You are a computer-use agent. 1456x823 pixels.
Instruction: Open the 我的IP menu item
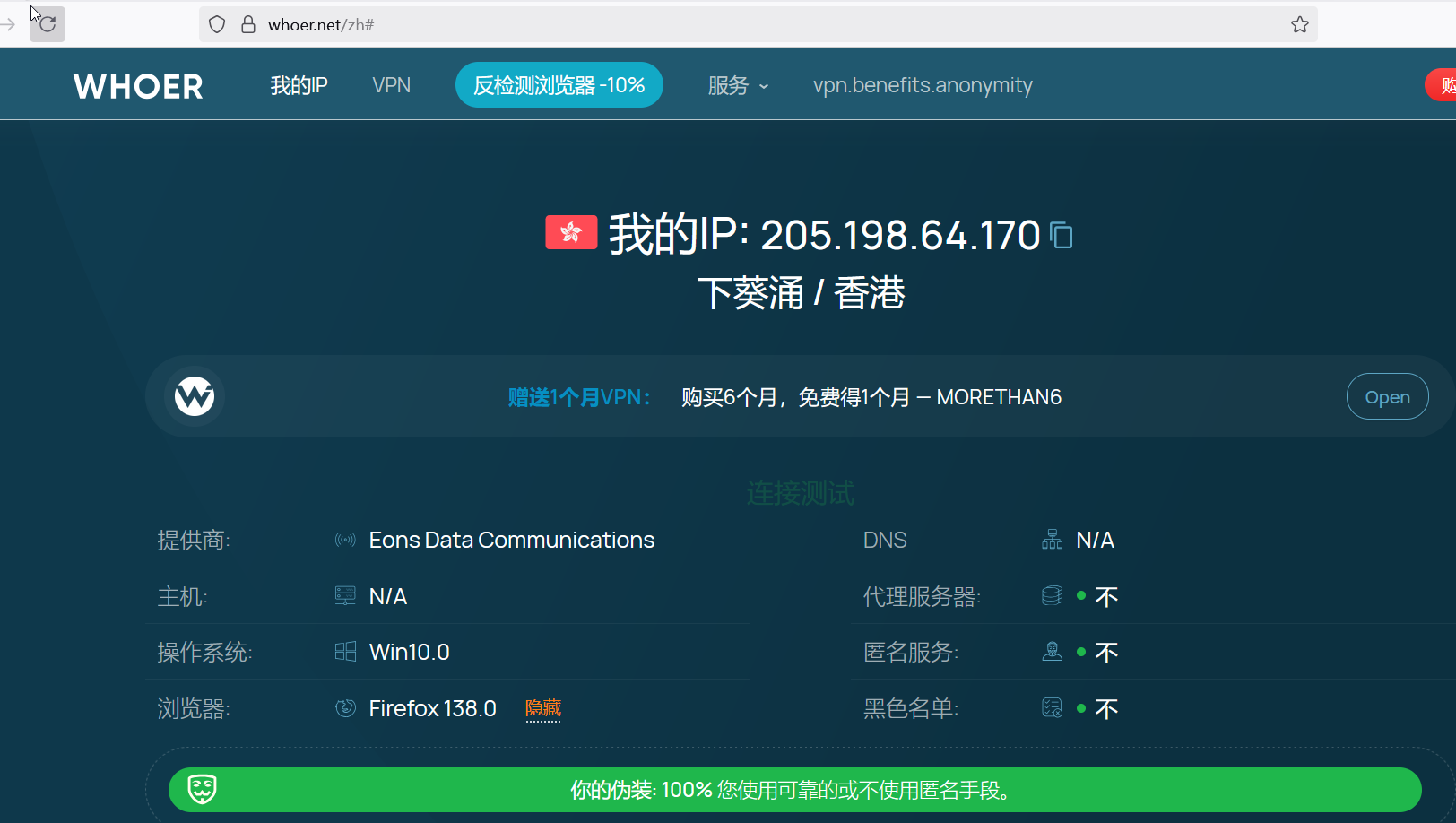(x=299, y=85)
